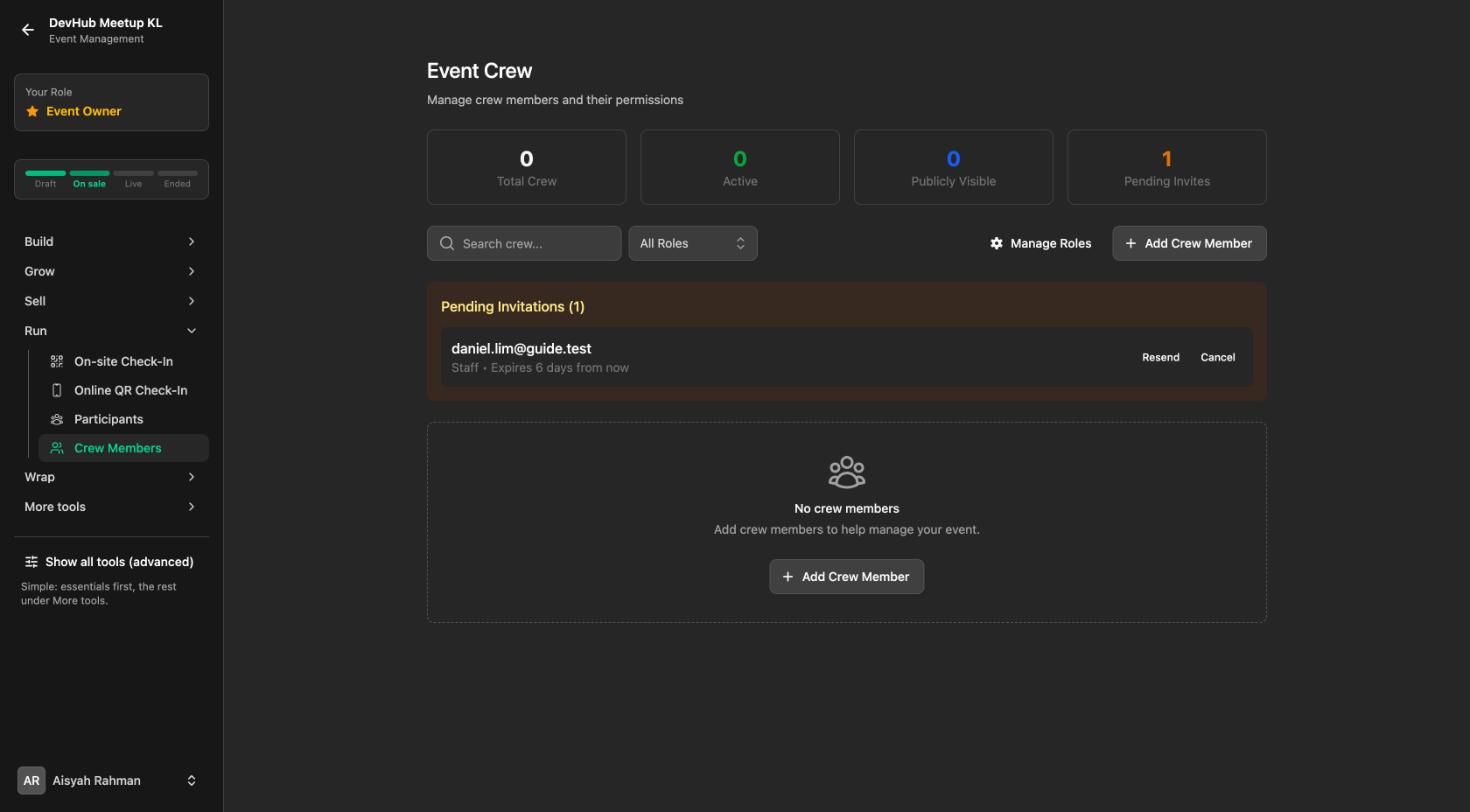Click the gear icon on Manage Roles
The height and width of the screenshot is (812, 1470).
pyautogui.click(x=996, y=243)
